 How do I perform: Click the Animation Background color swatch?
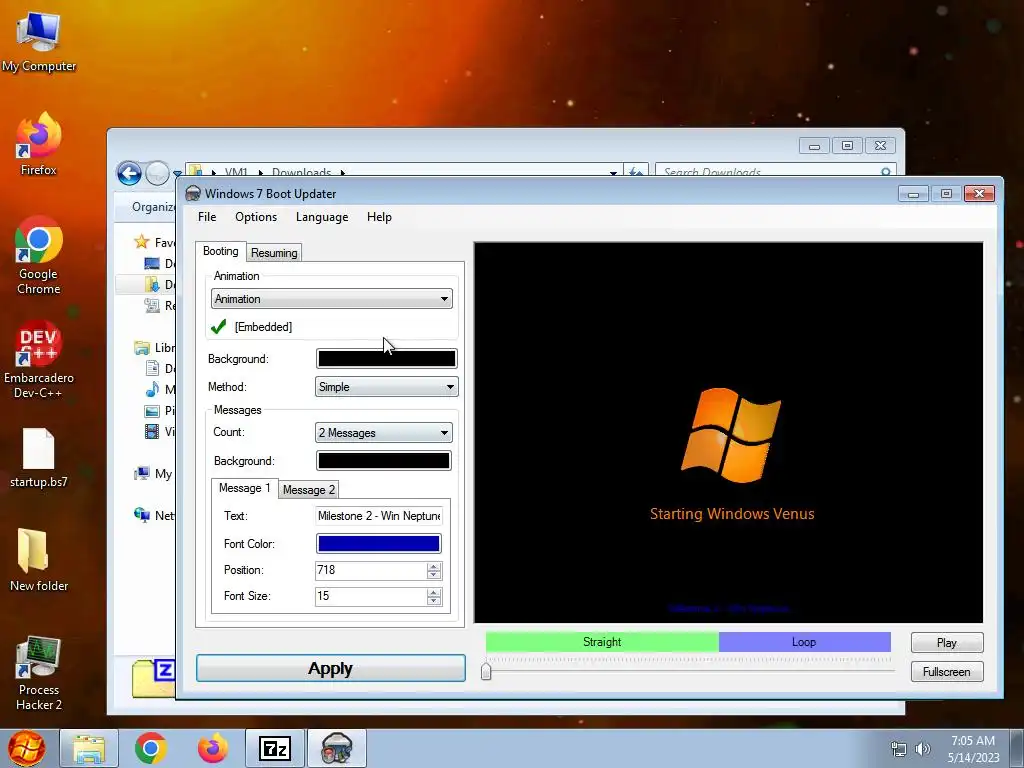(387, 359)
